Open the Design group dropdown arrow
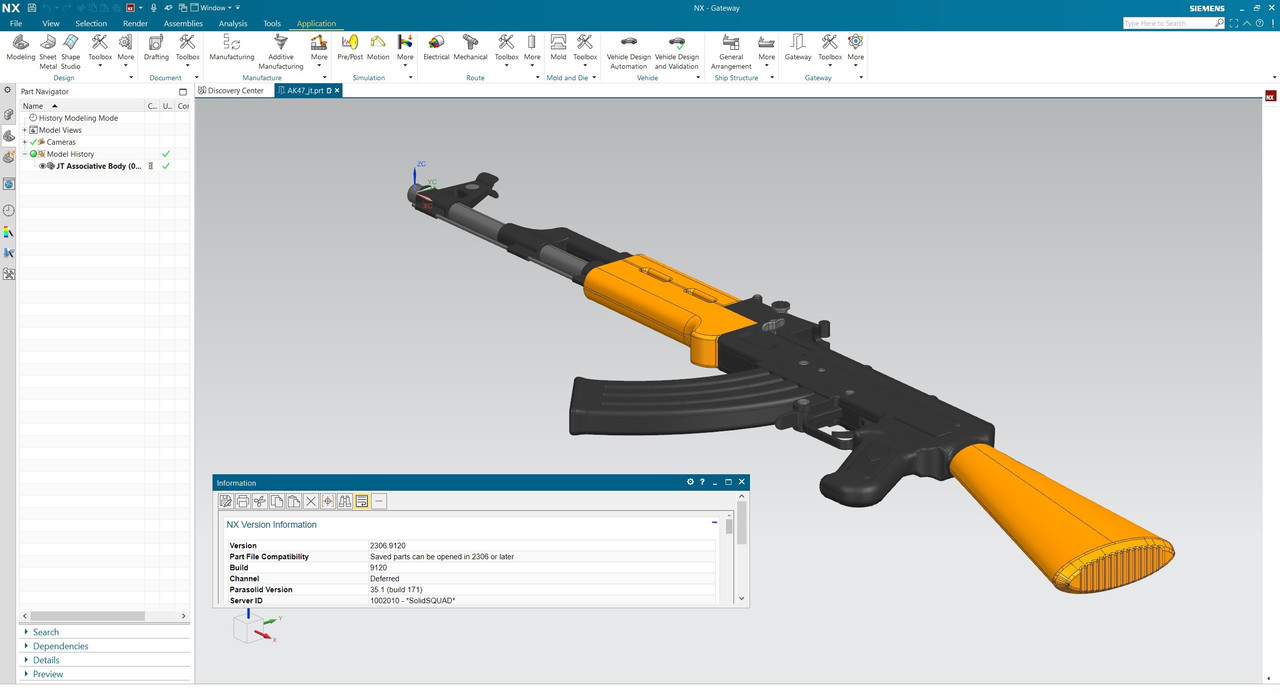Screen dimensions: 1280x695 coord(131,77)
